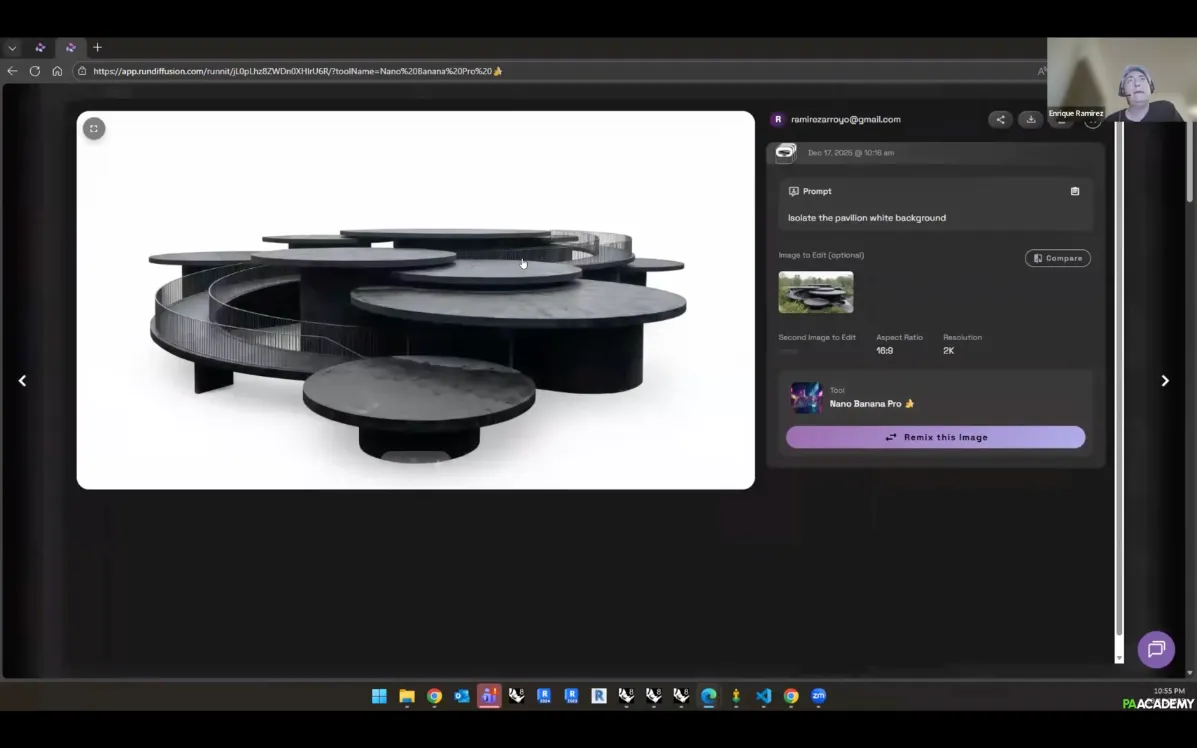Go to the previous image arrow

pos(22,381)
